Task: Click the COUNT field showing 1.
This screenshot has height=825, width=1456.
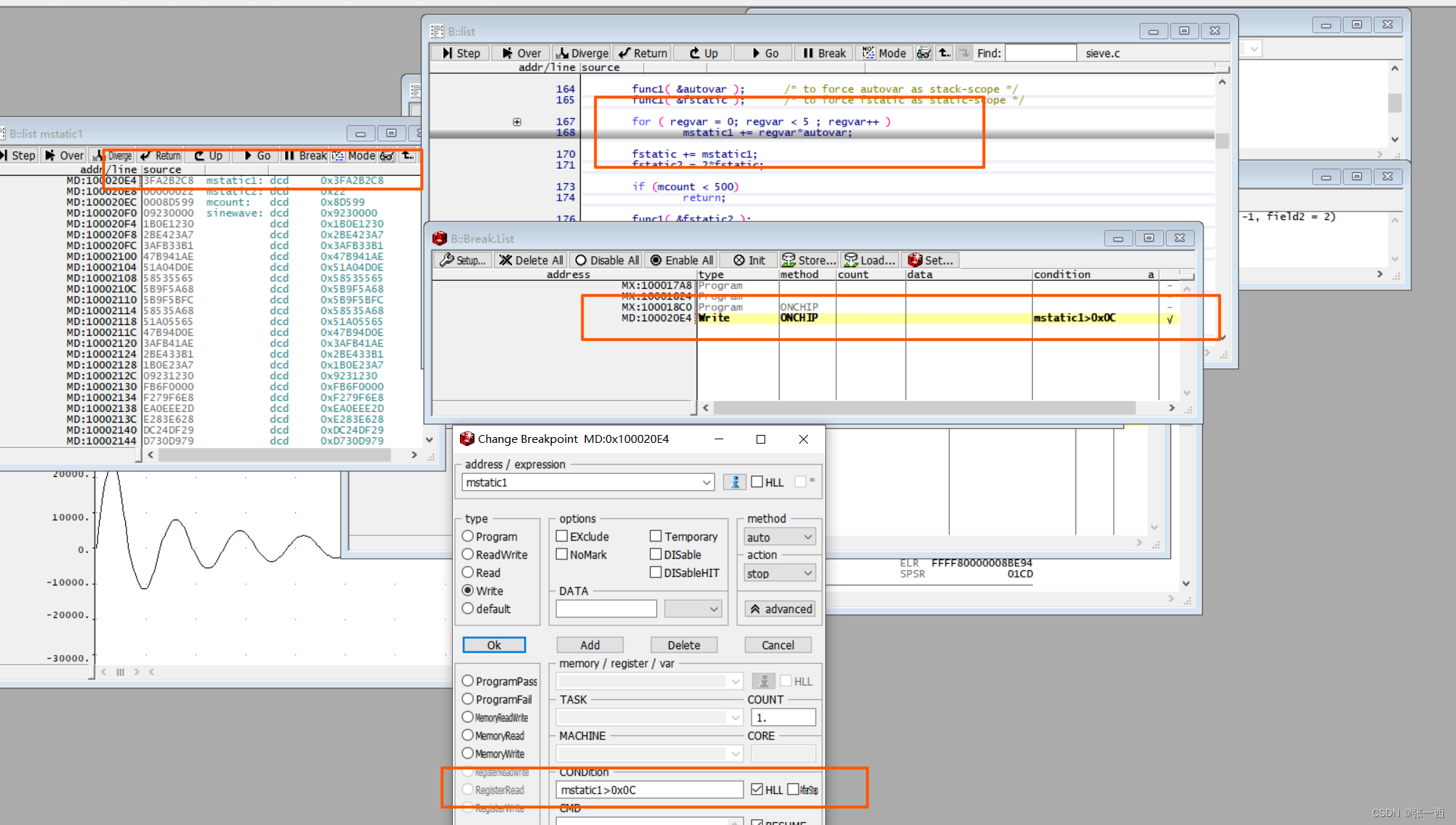Action: click(x=783, y=717)
